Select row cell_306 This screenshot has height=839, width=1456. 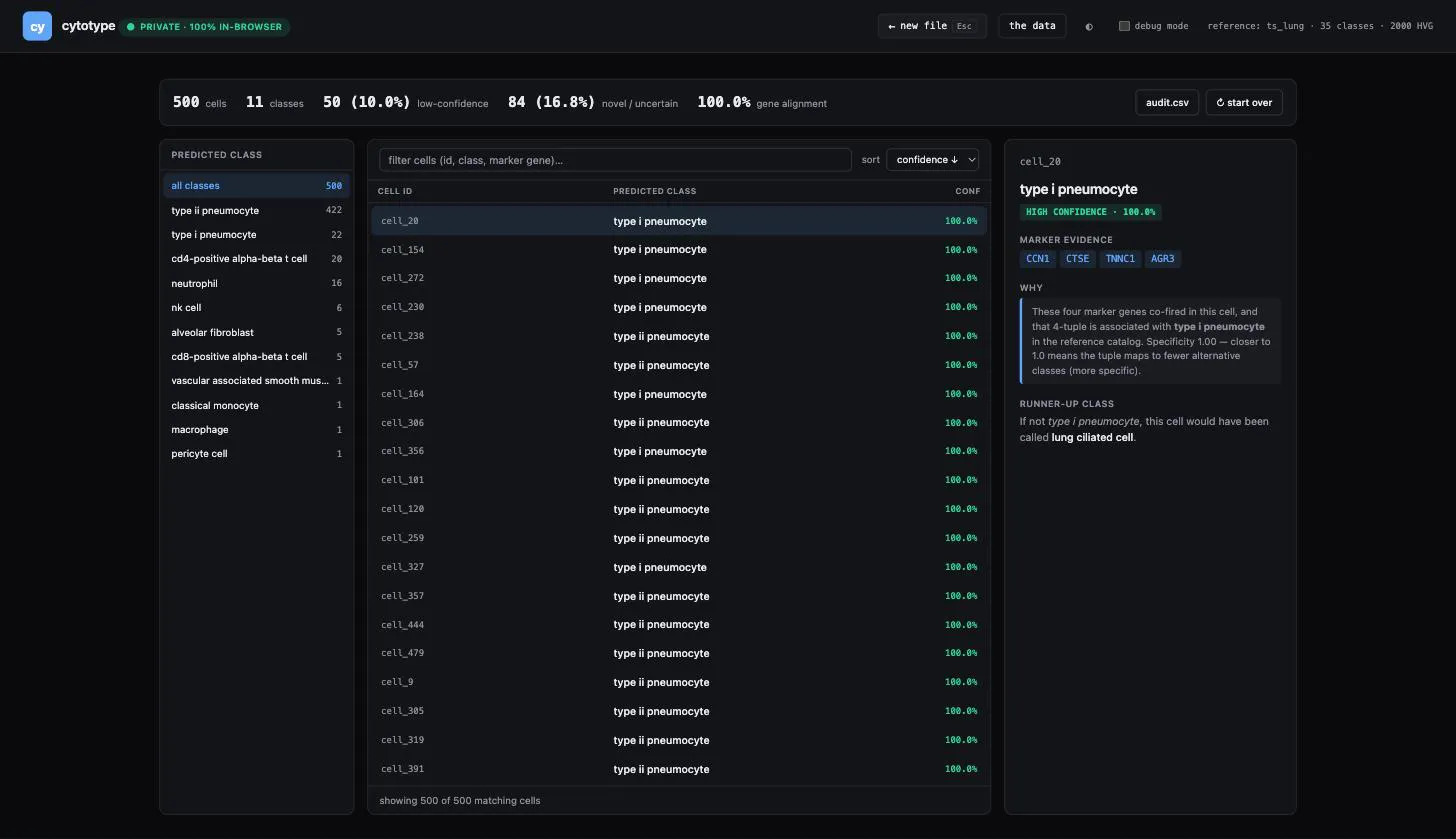pyautogui.click(x=679, y=423)
